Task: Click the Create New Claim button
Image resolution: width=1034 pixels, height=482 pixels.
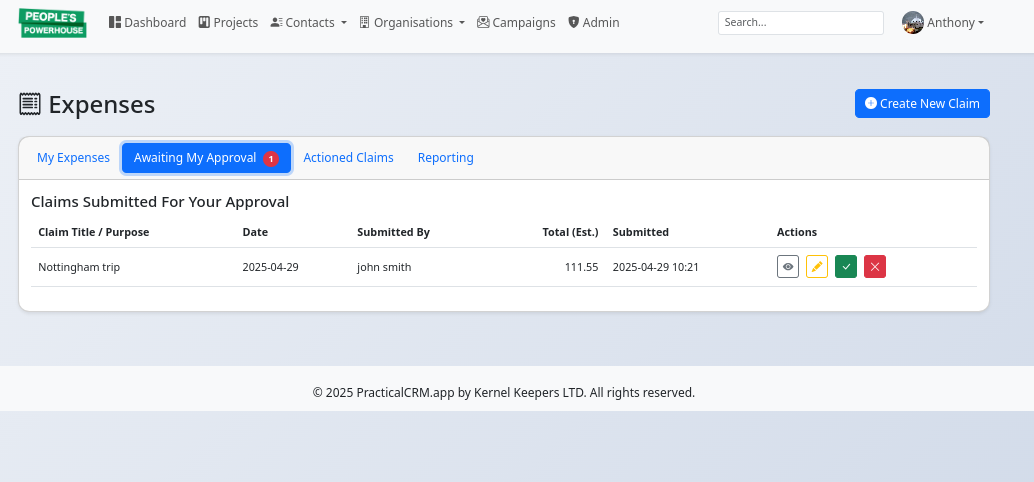Action: (x=922, y=104)
